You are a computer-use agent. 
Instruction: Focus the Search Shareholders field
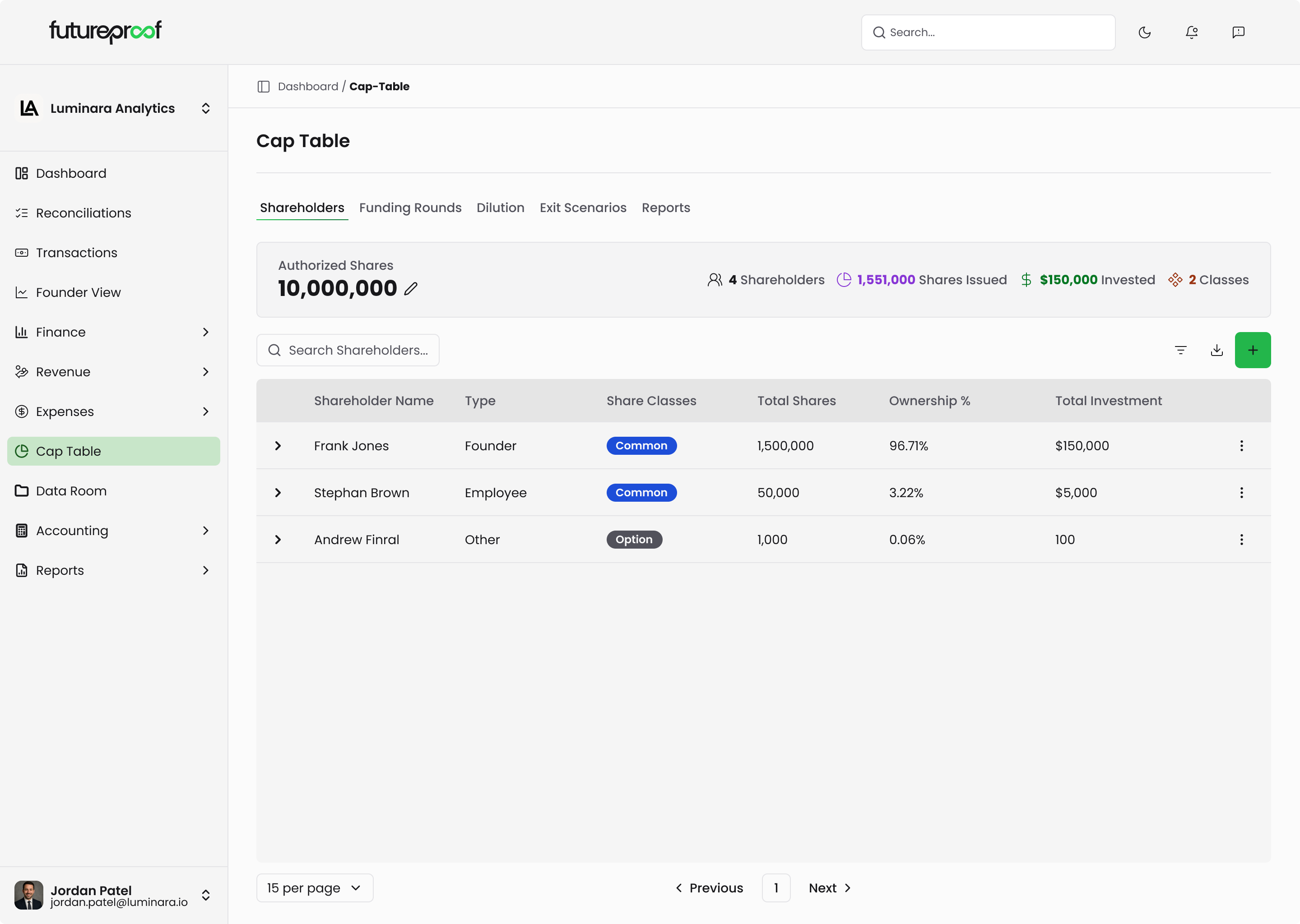point(357,350)
